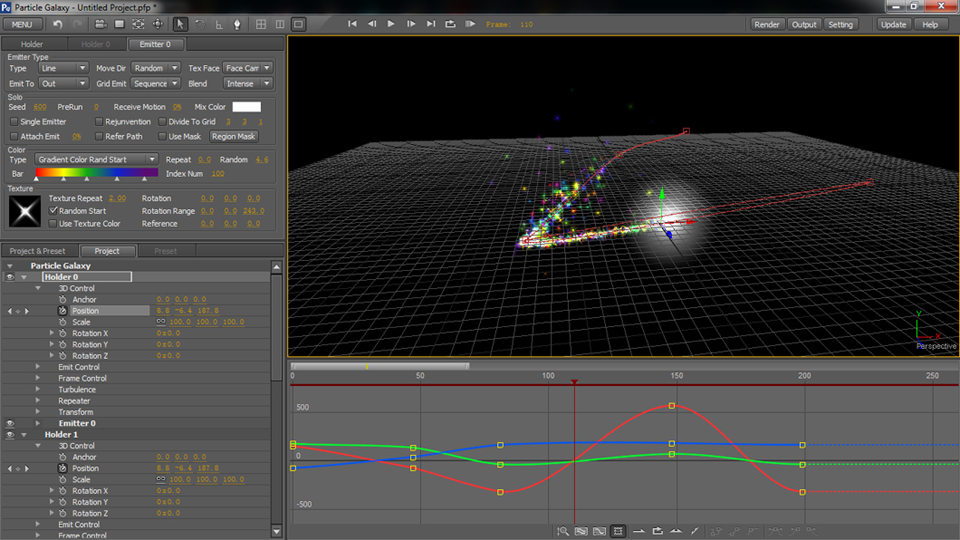Select the pen tool icon

pyautogui.click(x=238, y=24)
